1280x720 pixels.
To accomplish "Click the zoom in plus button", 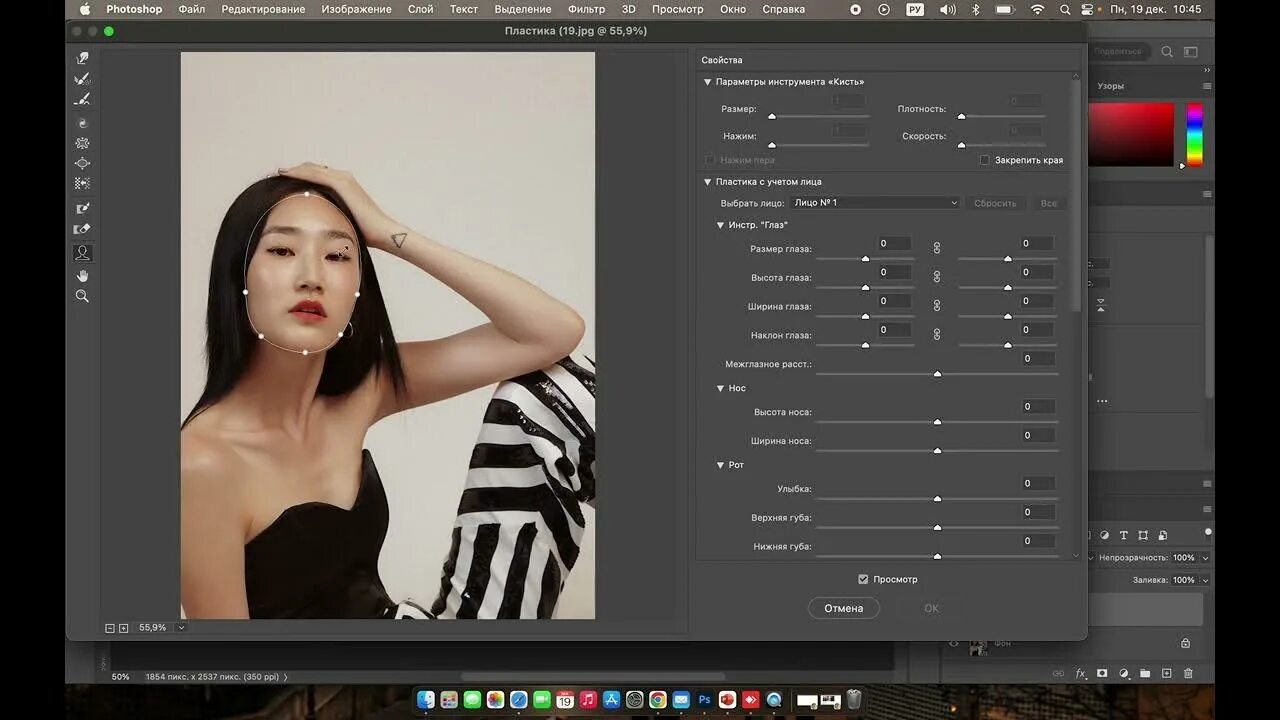I will point(124,628).
